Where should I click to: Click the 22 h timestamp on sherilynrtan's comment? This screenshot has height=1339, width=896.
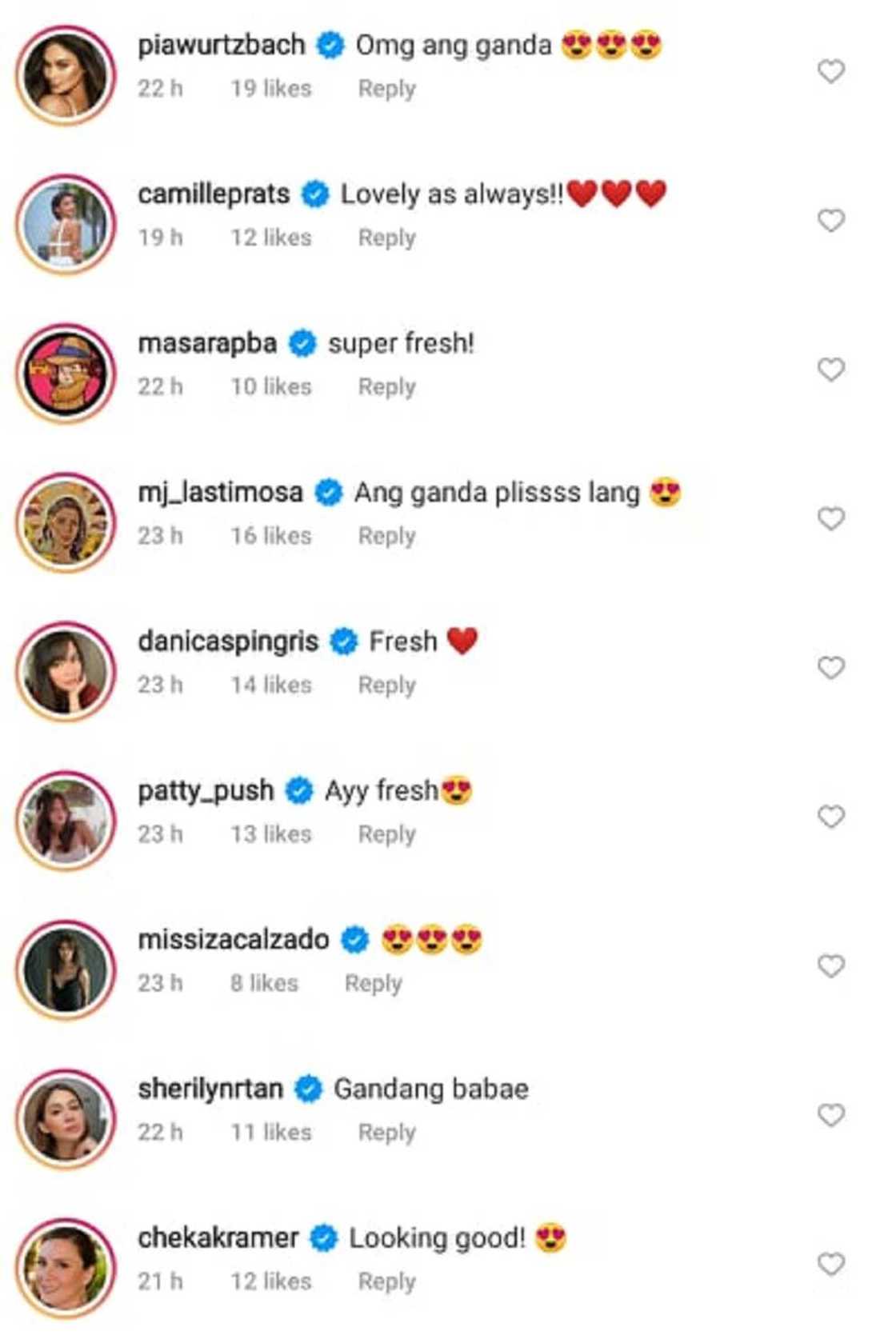(162, 1131)
